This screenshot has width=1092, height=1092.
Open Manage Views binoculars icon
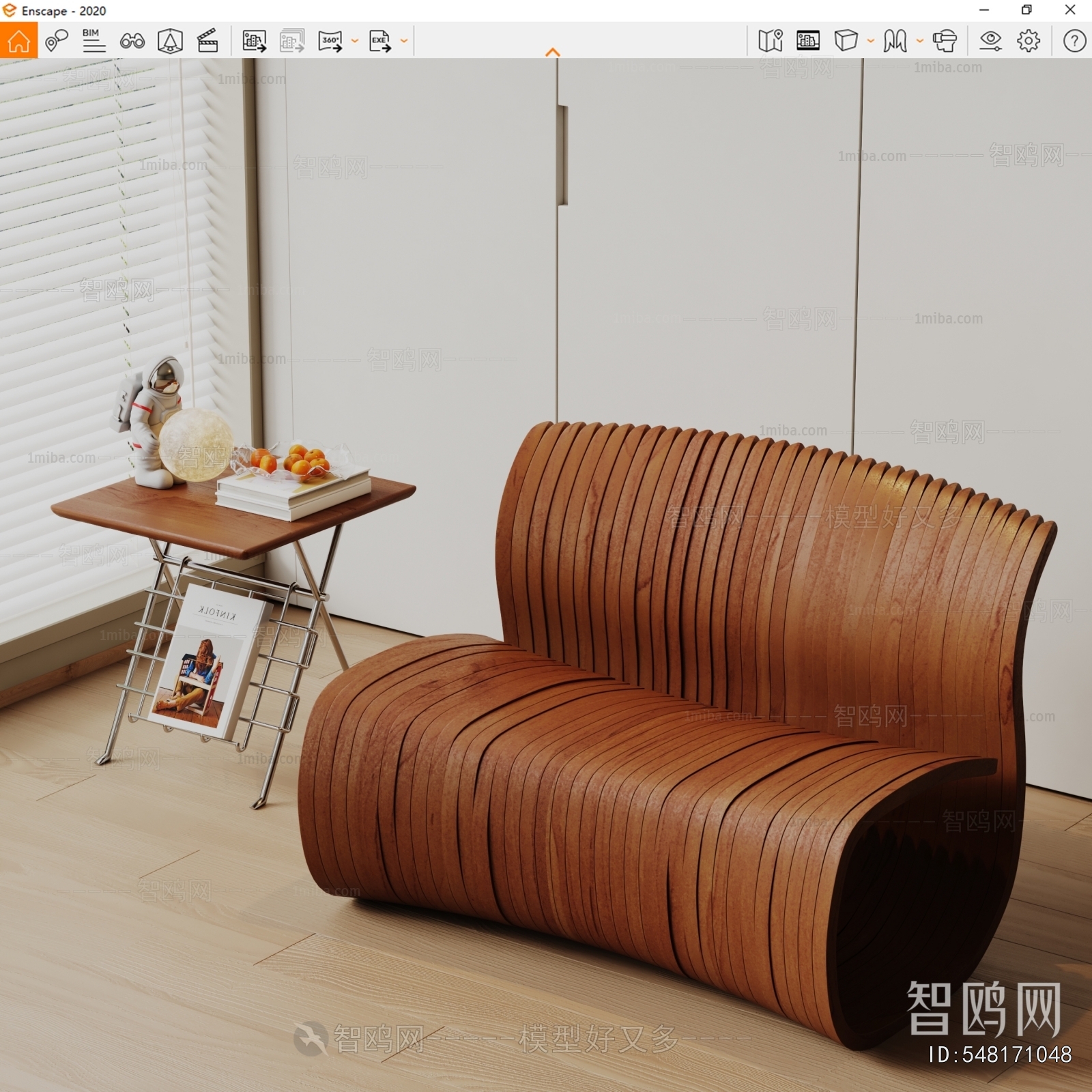point(132,42)
